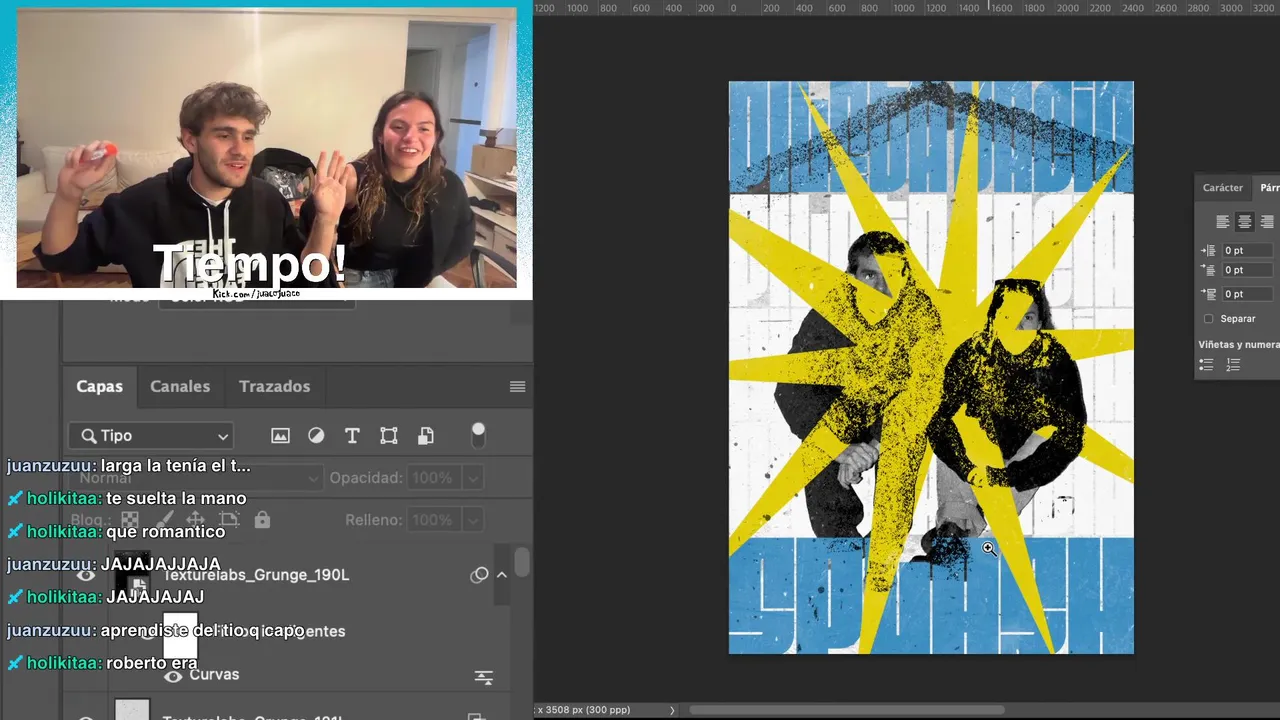
Task: Click the 'Viñetas y numera' section label
Action: [x=1239, y=344]
